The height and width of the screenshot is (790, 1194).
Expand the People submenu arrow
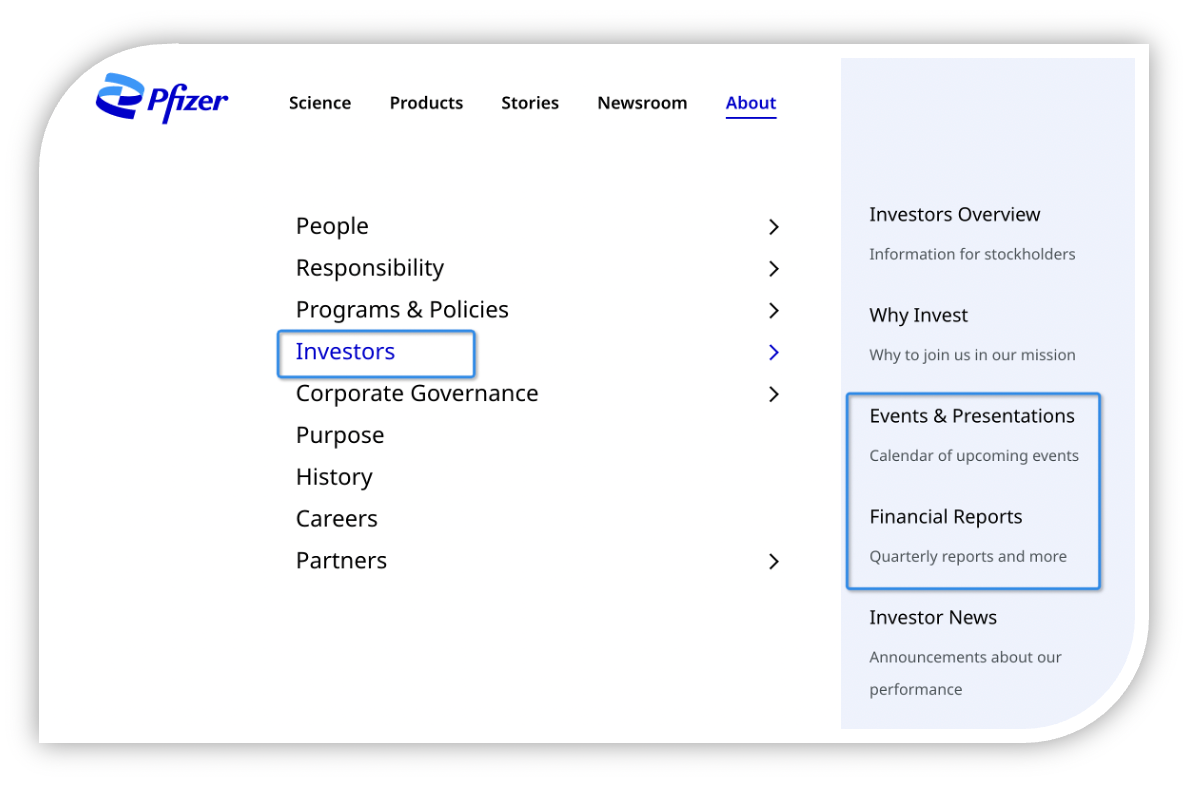[773, 227]
